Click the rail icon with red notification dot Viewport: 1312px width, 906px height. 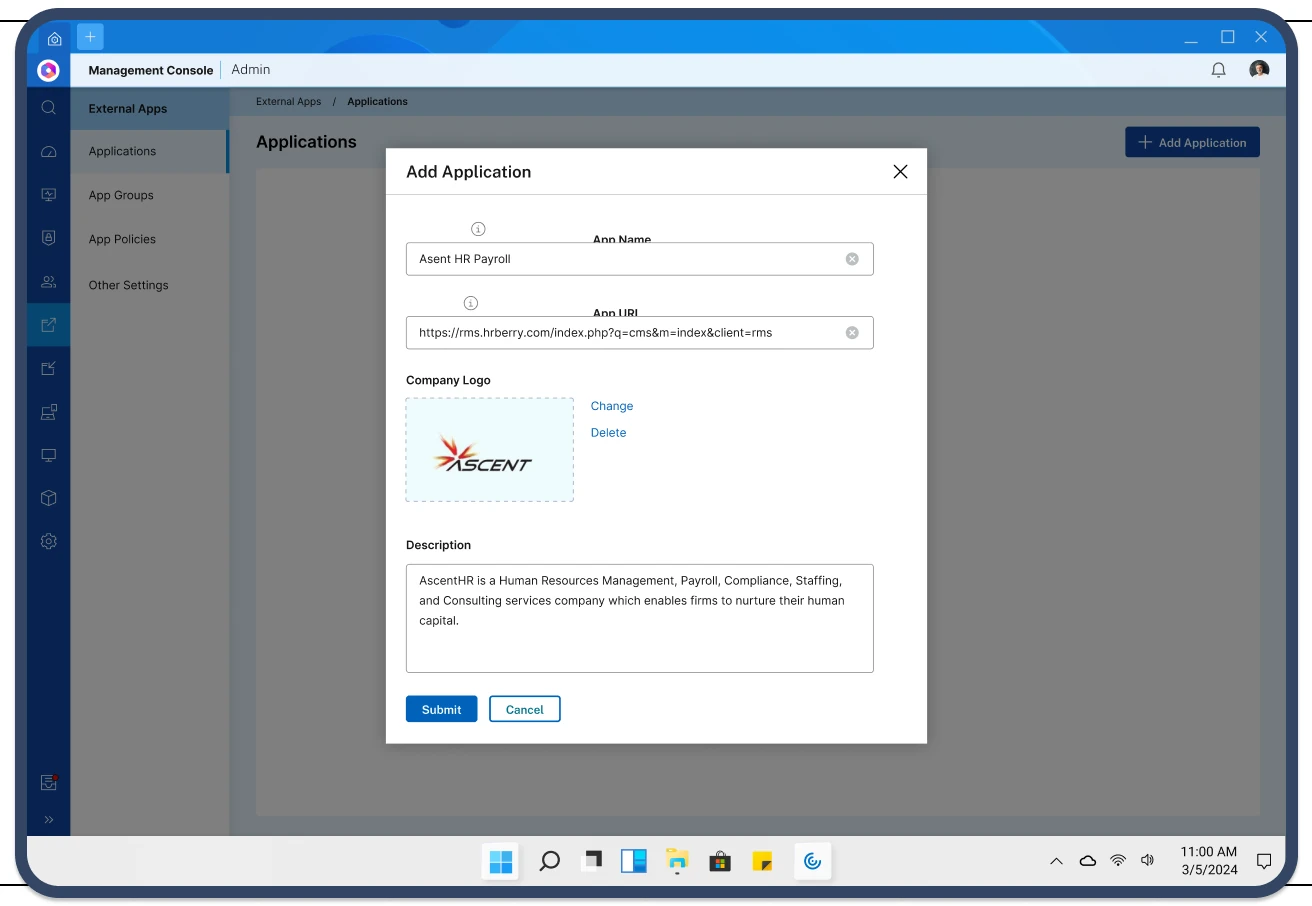(48, 782)
